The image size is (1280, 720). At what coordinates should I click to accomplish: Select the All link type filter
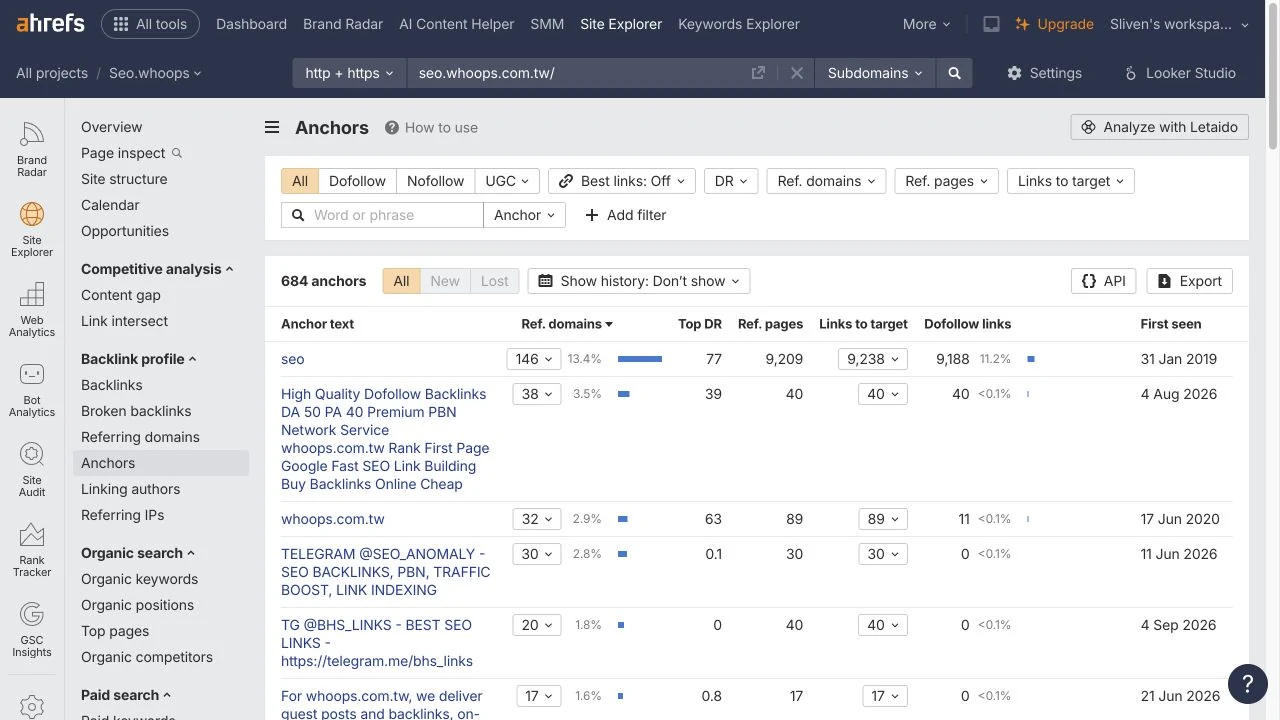click(x=300, y=181)
